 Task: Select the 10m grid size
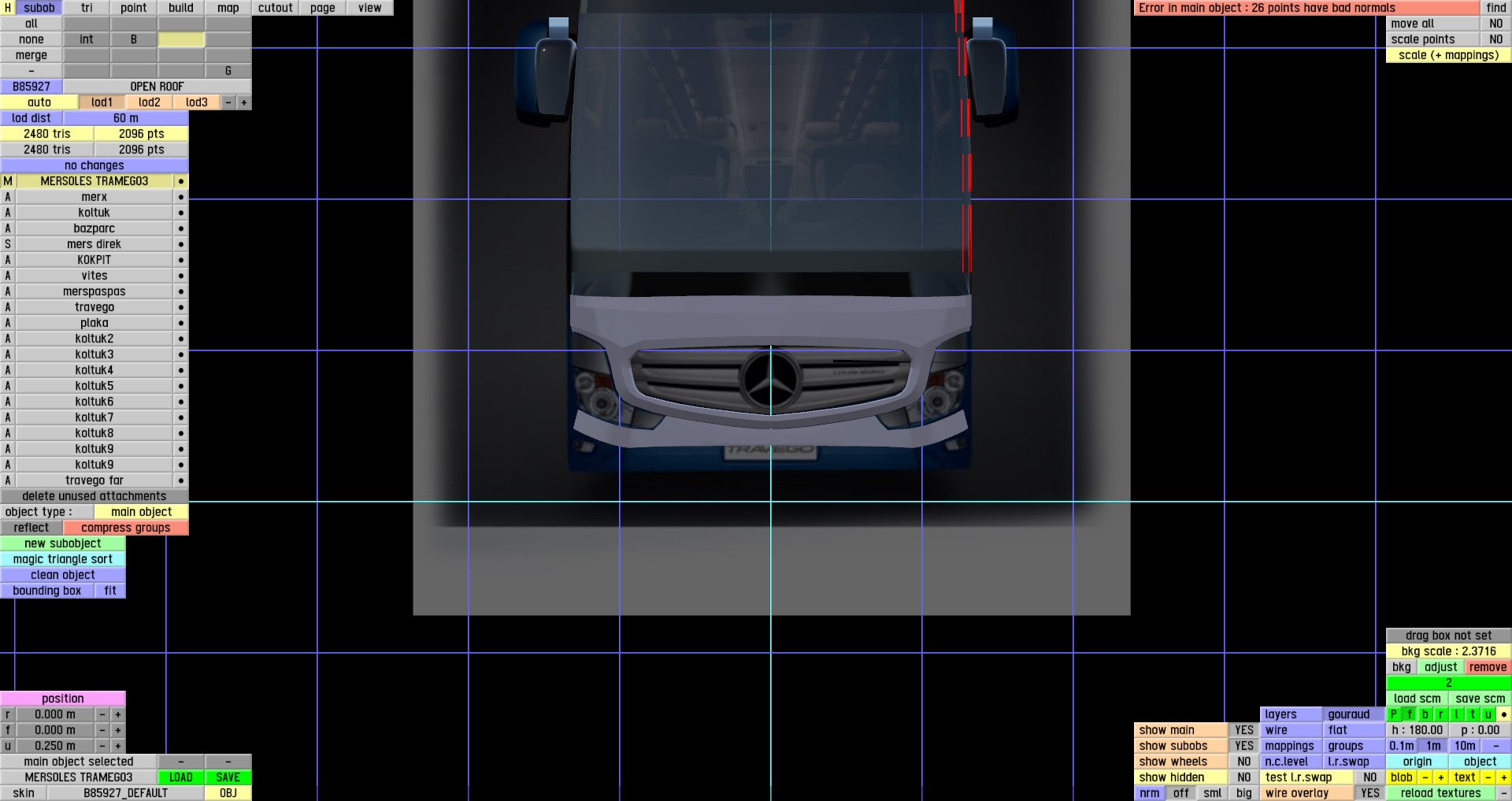point(1465,746)
